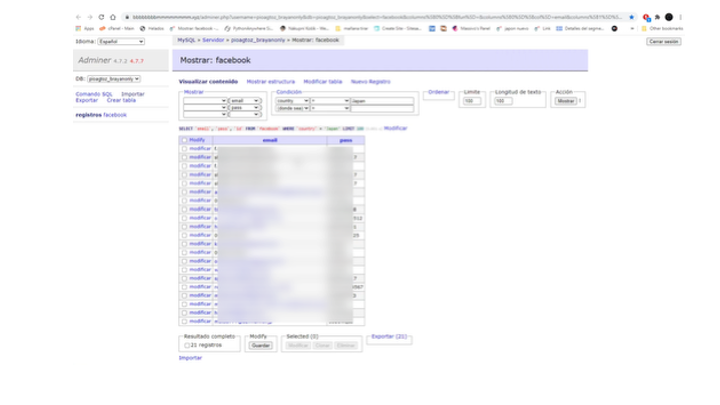720x405 pixels.
Task: Open the Nuevo Registro tab
Action: tap(371, 82)
